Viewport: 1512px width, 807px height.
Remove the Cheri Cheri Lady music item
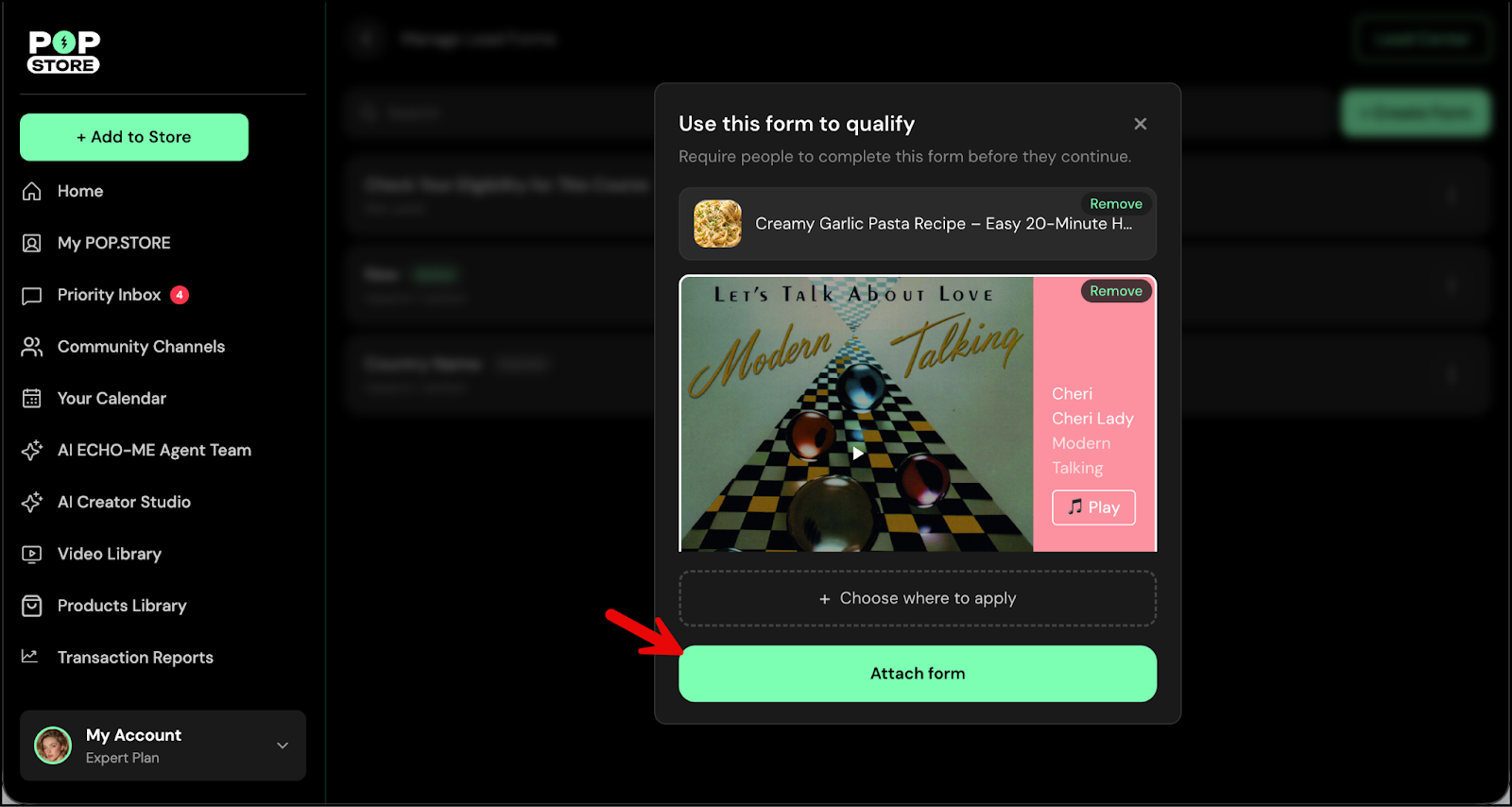click(1116, 291)
